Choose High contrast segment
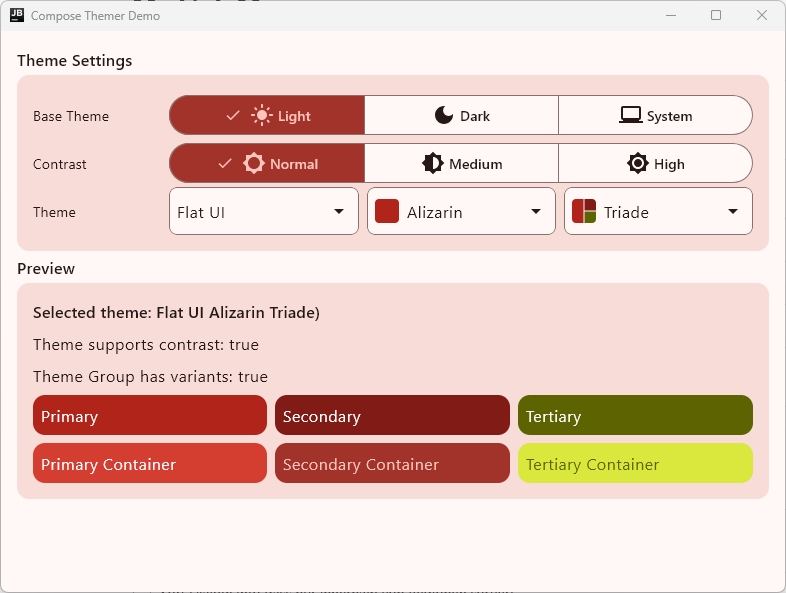Image resolution: width=786 pixels, height=593 pixels. [655, 163]
